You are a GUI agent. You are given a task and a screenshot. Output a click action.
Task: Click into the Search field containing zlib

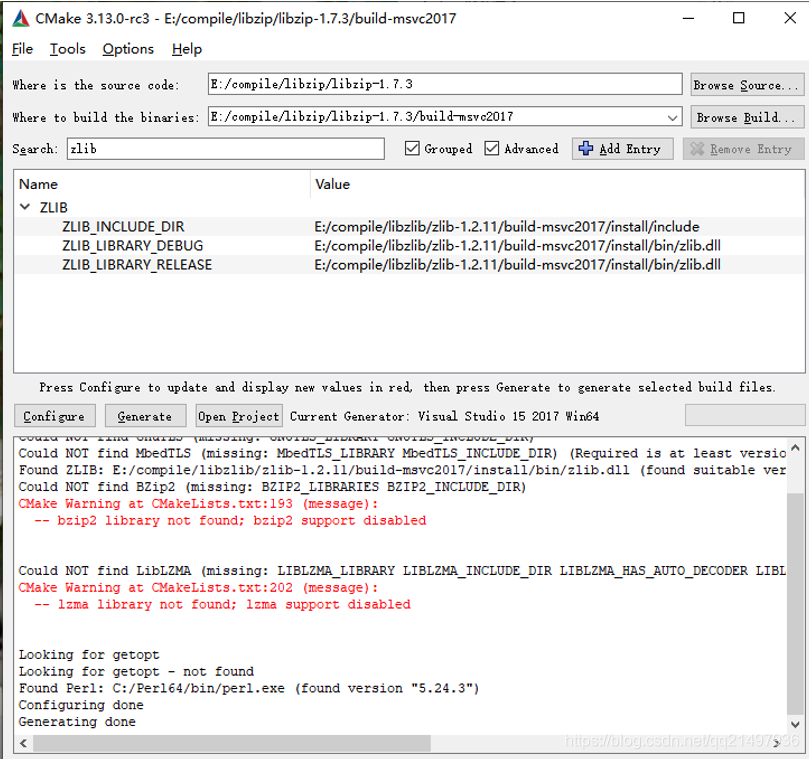[225, 149]
